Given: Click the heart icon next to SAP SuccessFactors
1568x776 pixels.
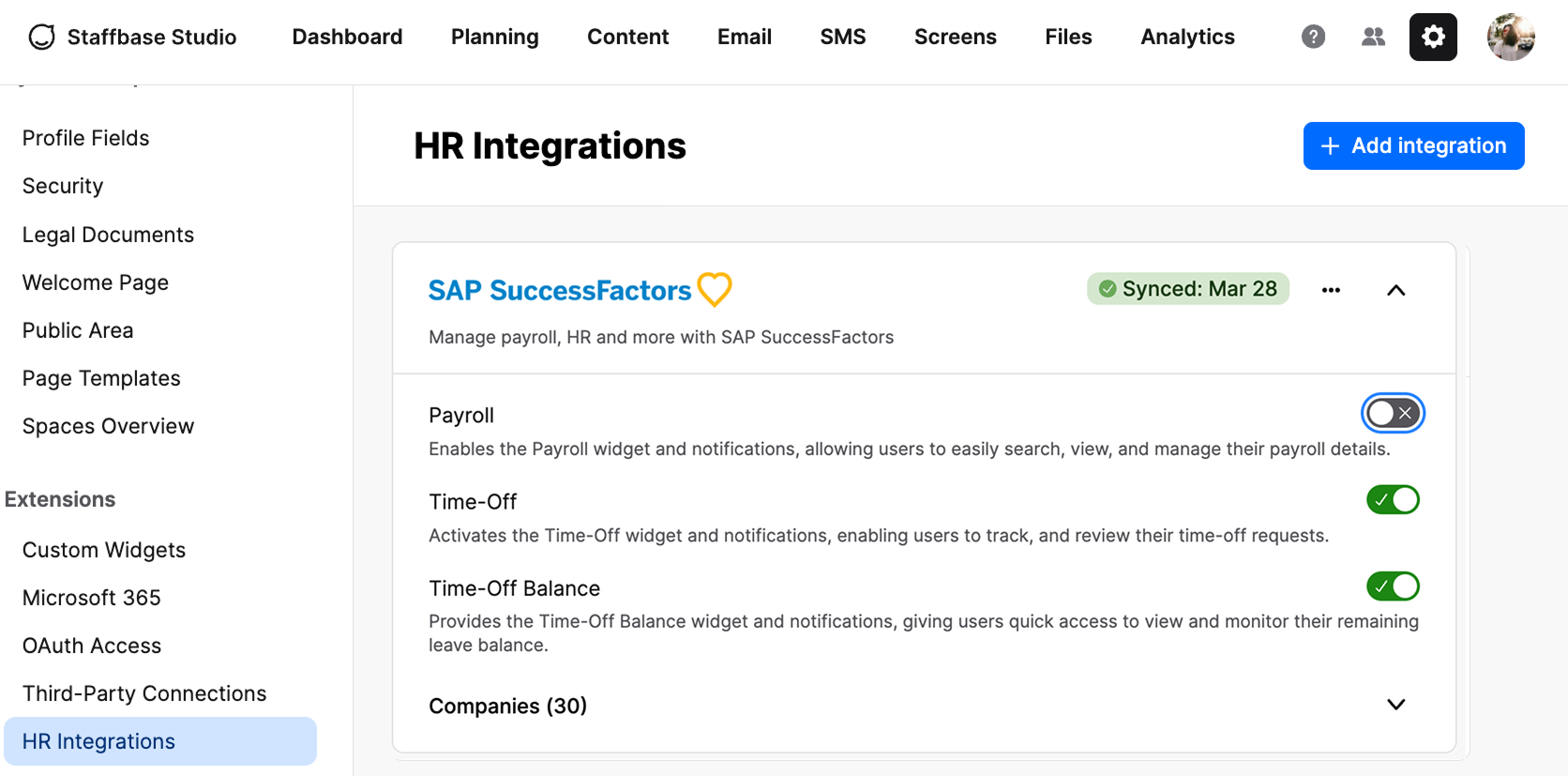Looking at the screenshot, I should pos(715,289).
